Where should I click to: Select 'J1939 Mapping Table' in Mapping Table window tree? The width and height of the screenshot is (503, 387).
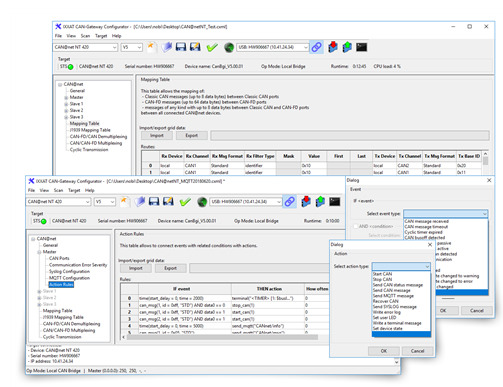(x=90, y=130)
